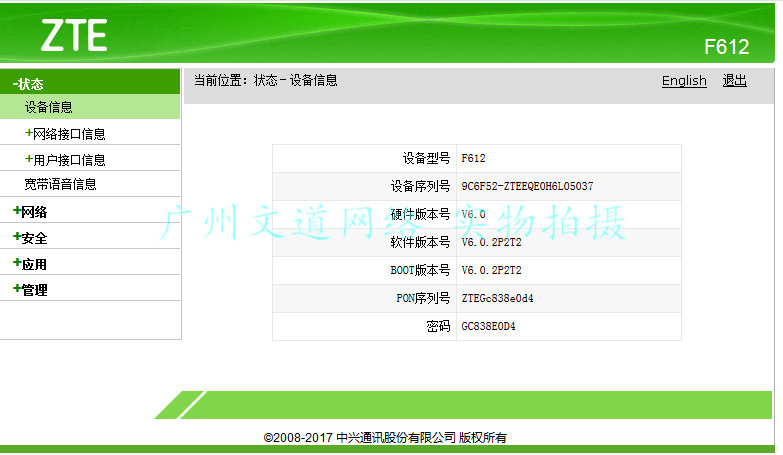Image resolution: width=783 pixels, height=455 pixels.
Task: Select 密码 value GC838E0D4
Action: pyautogui.click(x=488, y=326)
